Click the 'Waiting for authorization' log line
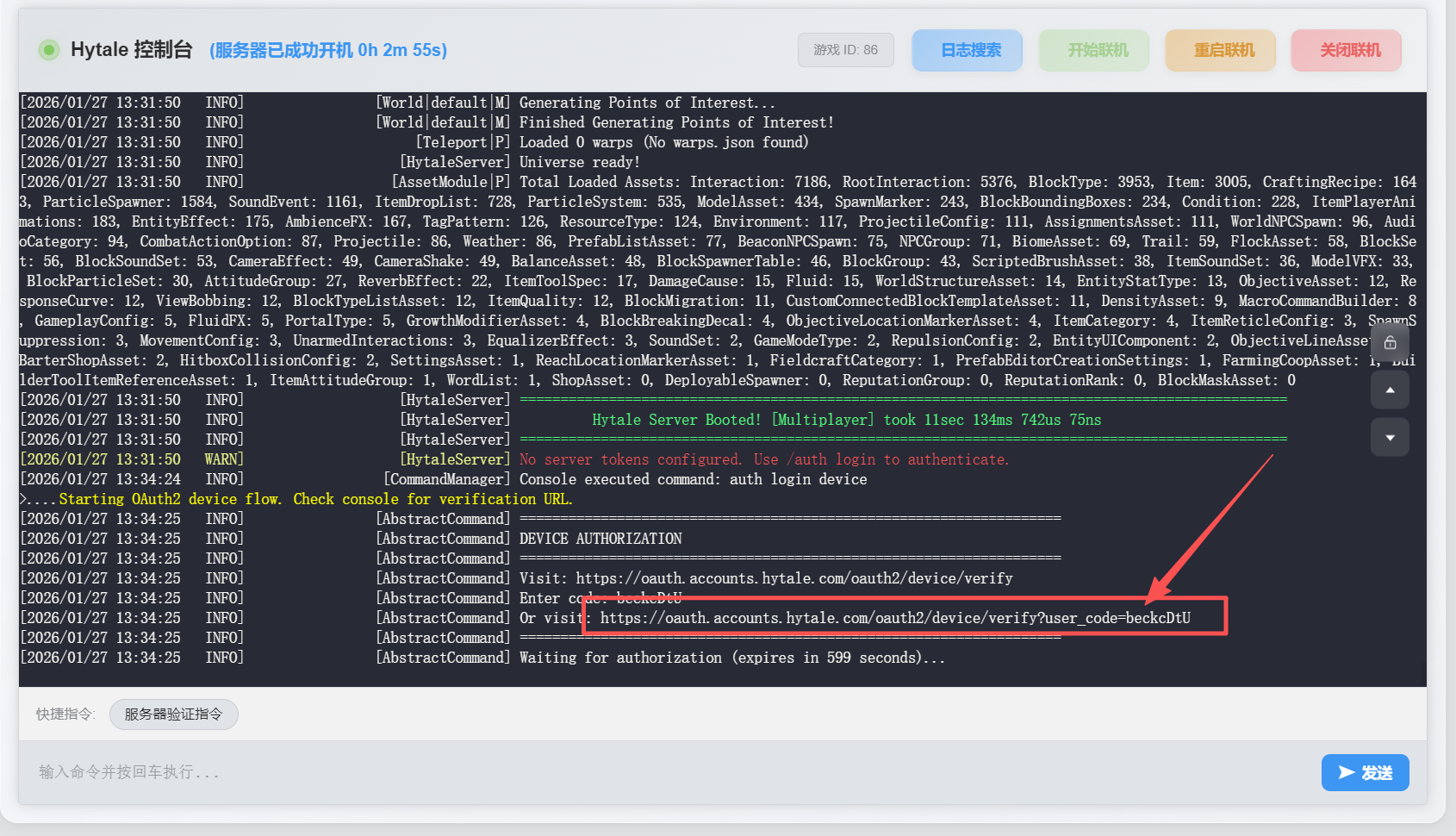Viewport: 1456px width, 836px height. [x=731, y=658]
